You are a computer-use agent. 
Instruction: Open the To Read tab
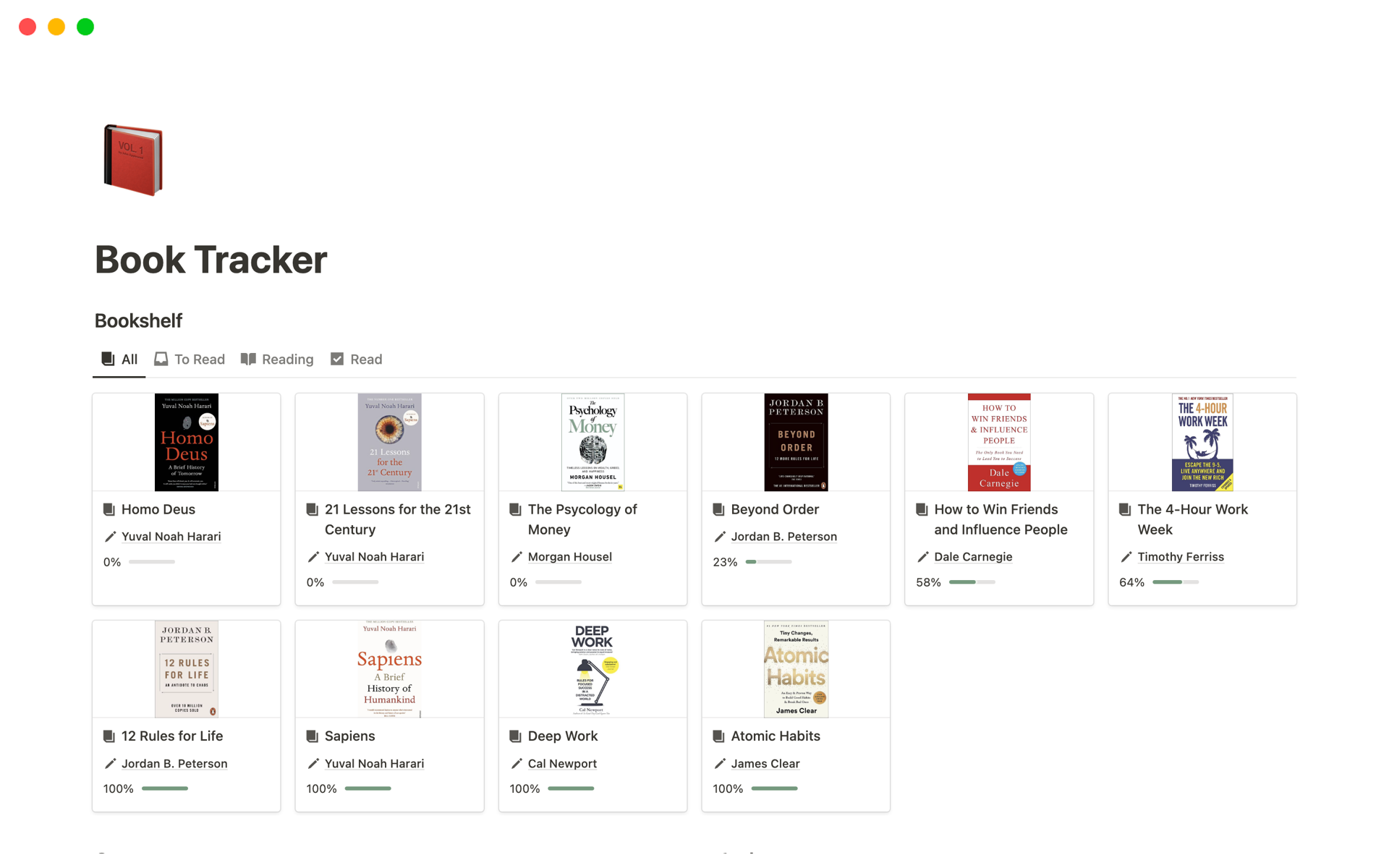click(190, 359)
